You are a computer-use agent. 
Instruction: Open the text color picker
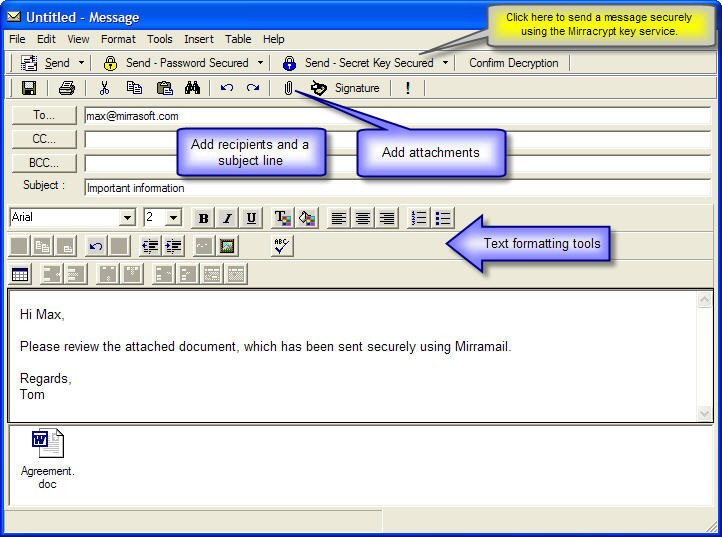click(282, 218)
